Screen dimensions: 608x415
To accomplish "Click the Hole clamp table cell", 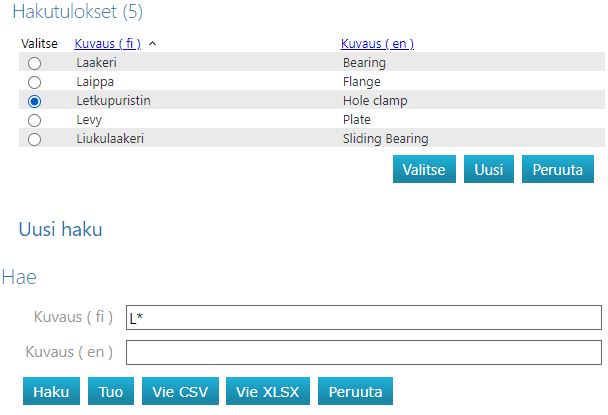I will tap(375, 101).
